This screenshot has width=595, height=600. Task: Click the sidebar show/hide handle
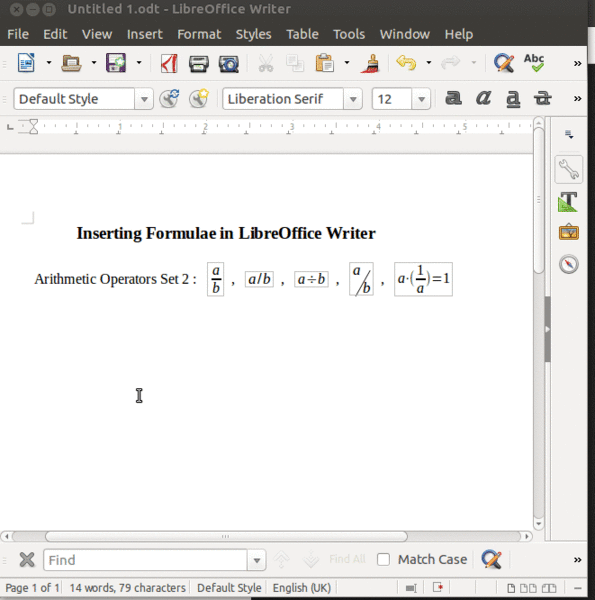tap(548, 329)
